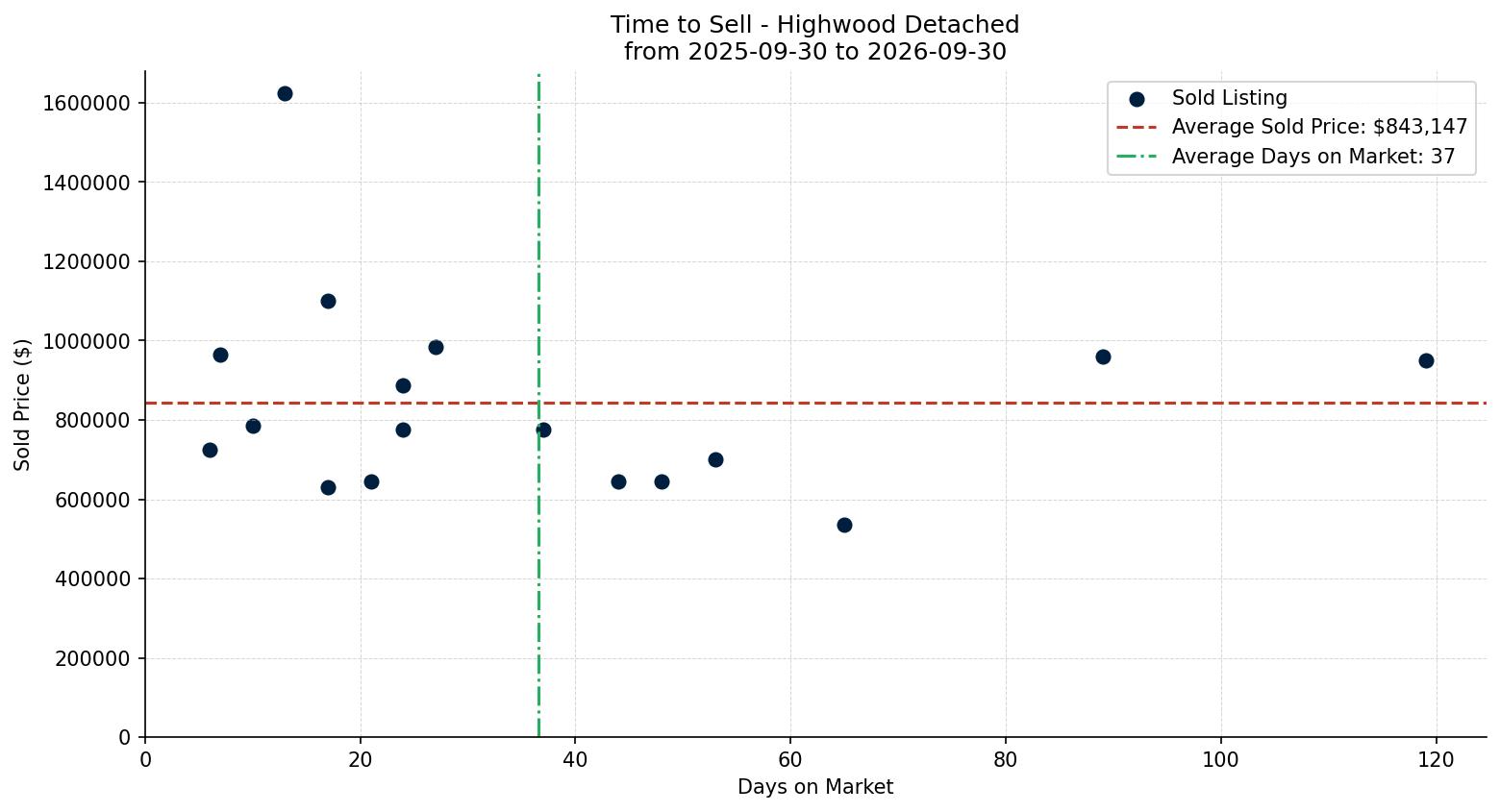Click the data point near 1100000 sold price

328,301
